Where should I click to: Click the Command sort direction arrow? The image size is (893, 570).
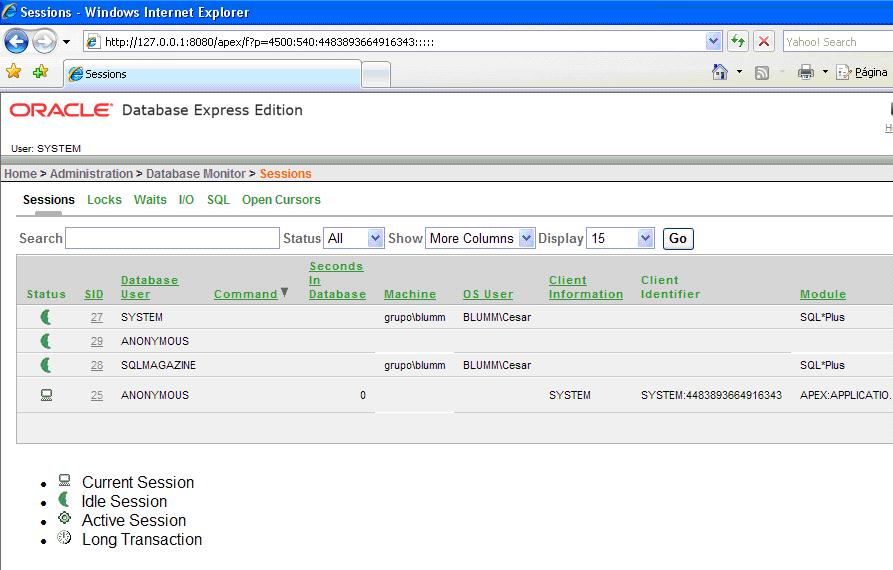tap(284, 293)
